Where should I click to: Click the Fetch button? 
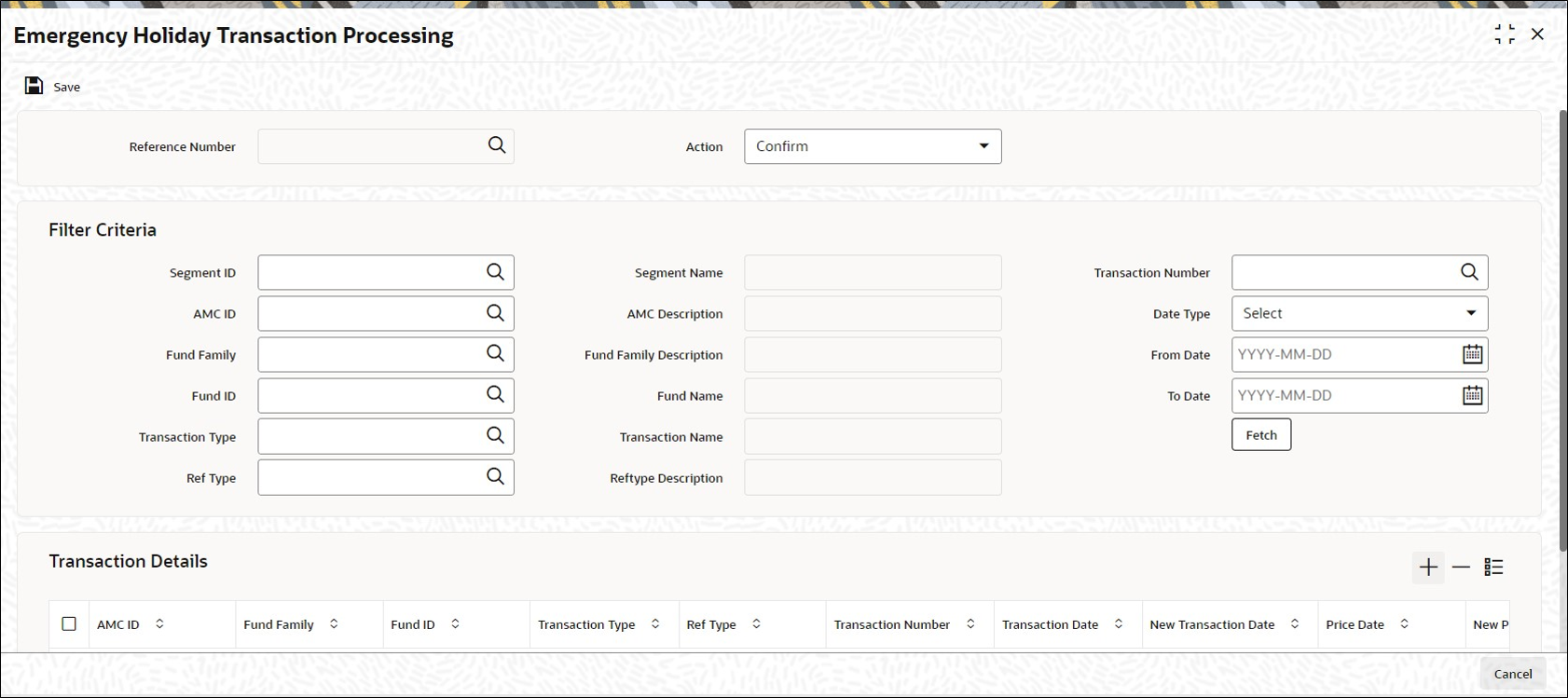(1261, 434)
